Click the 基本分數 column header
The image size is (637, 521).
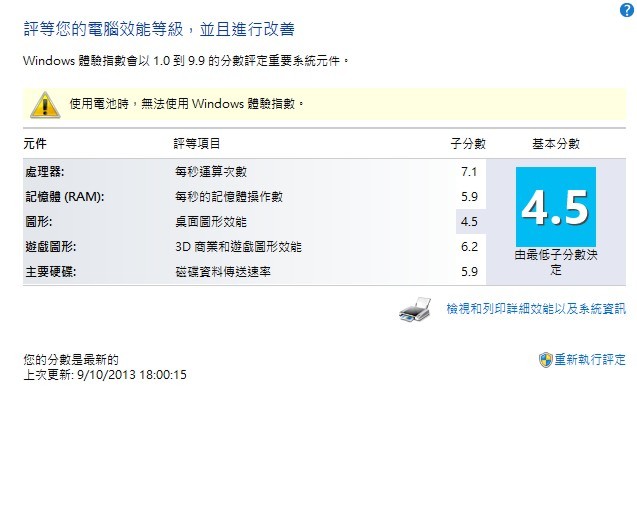point(556,143)
